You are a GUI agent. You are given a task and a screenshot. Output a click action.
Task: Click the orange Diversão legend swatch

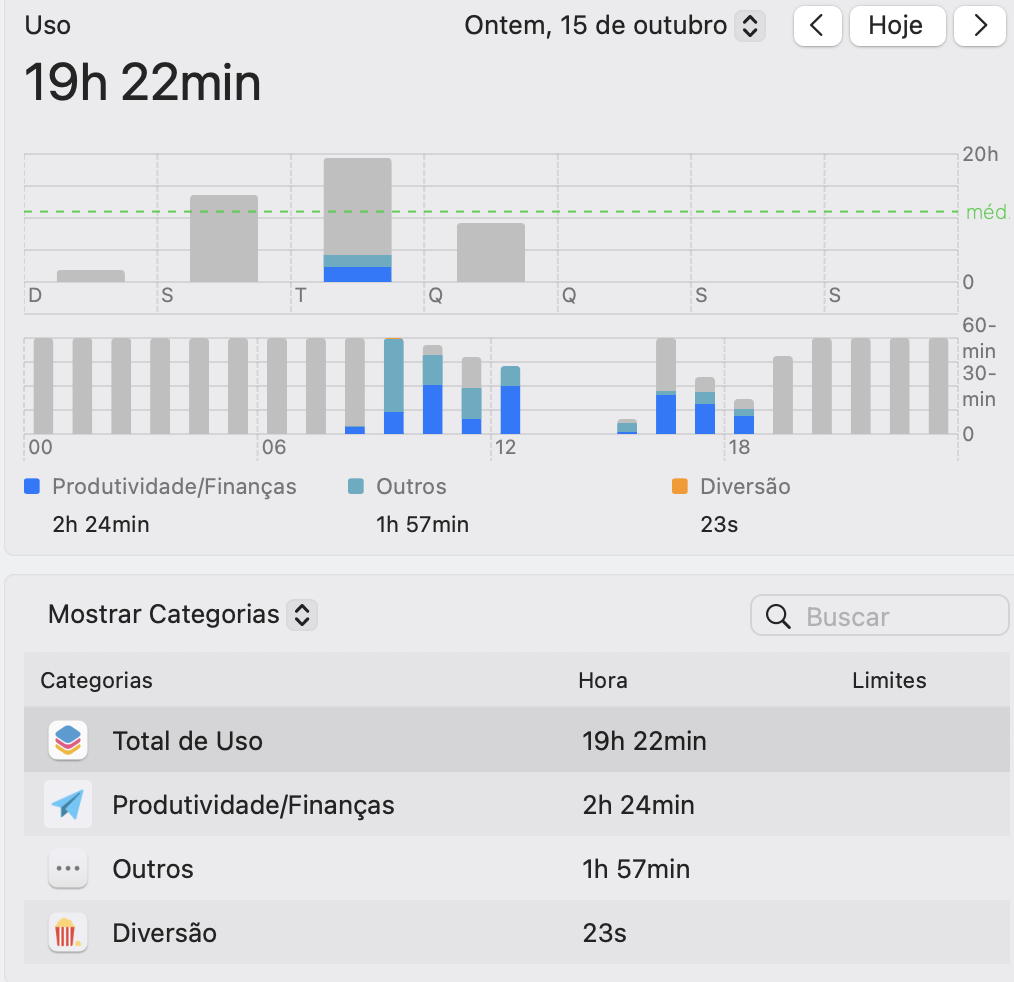[680, 487]
